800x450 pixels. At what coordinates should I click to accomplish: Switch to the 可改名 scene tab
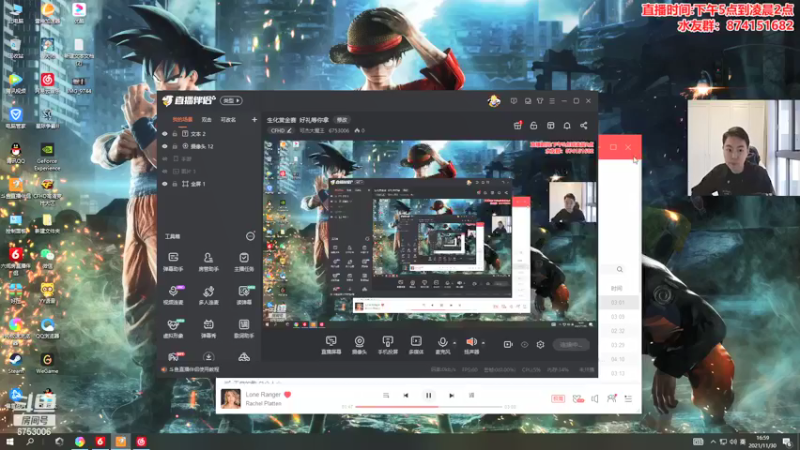coord(228,120)
